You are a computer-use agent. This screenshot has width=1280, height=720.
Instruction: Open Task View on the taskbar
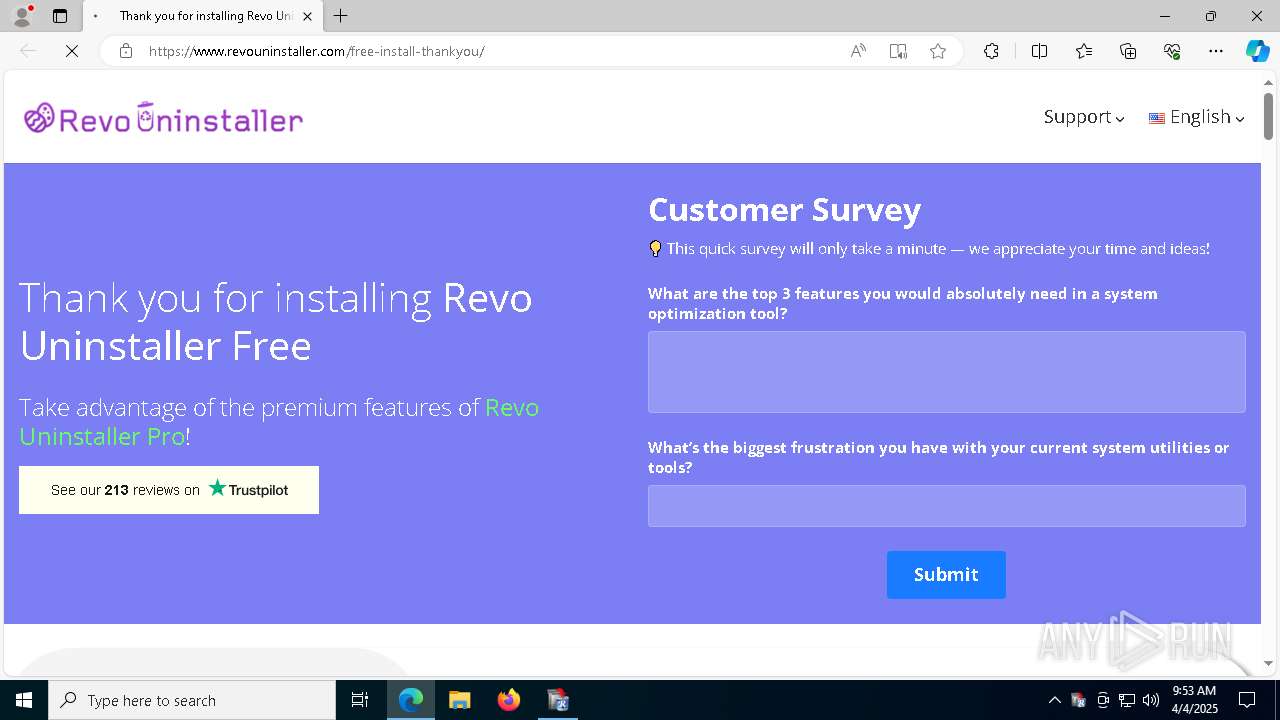click(360, 700)
